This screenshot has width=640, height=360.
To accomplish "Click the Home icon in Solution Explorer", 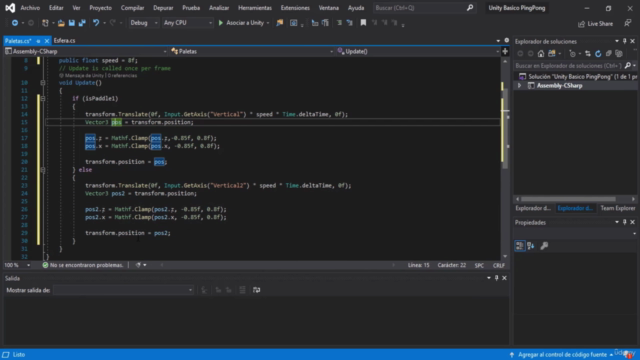I will coord(541,53).
